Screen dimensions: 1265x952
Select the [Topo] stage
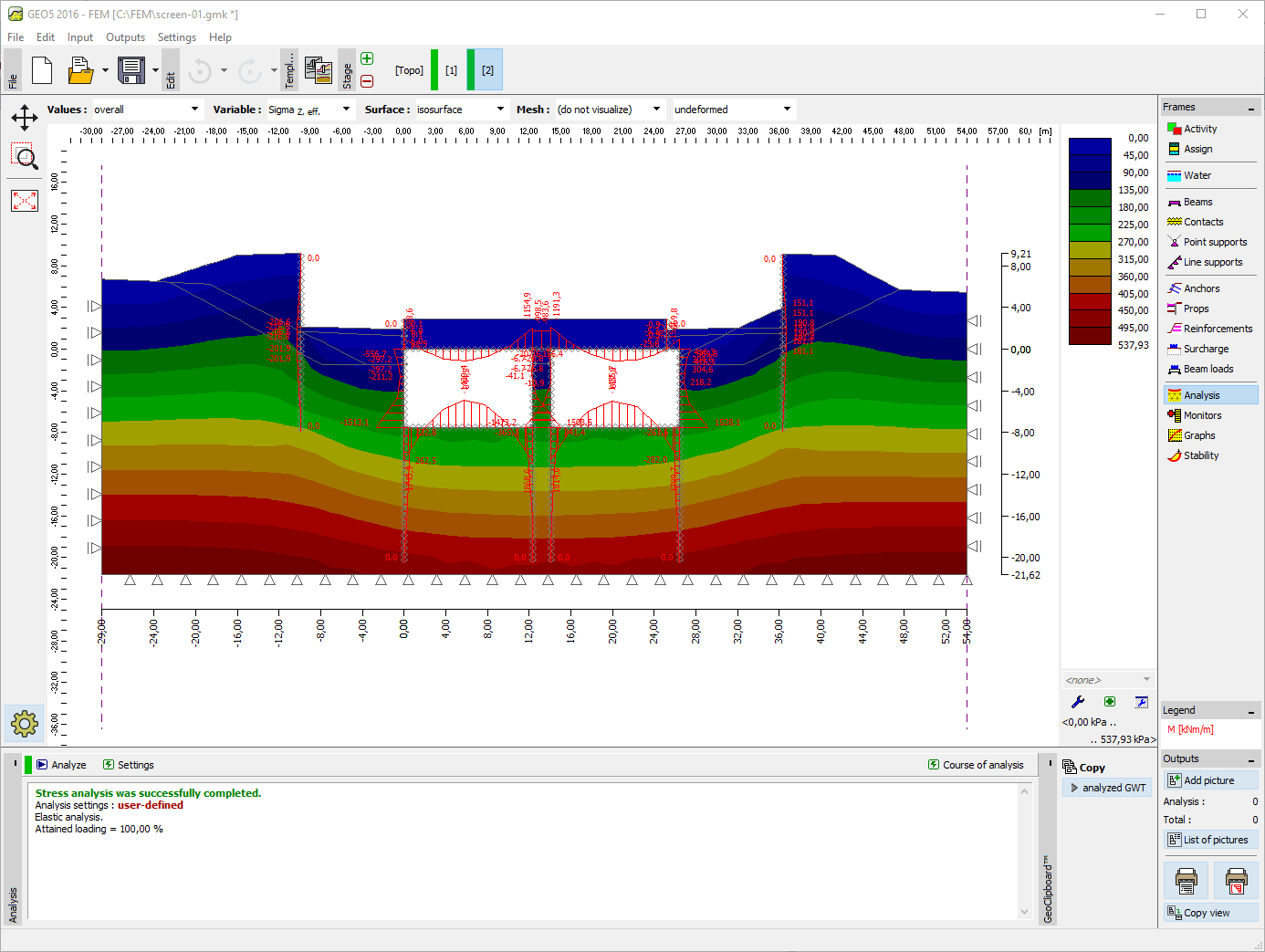coord(409,69)
